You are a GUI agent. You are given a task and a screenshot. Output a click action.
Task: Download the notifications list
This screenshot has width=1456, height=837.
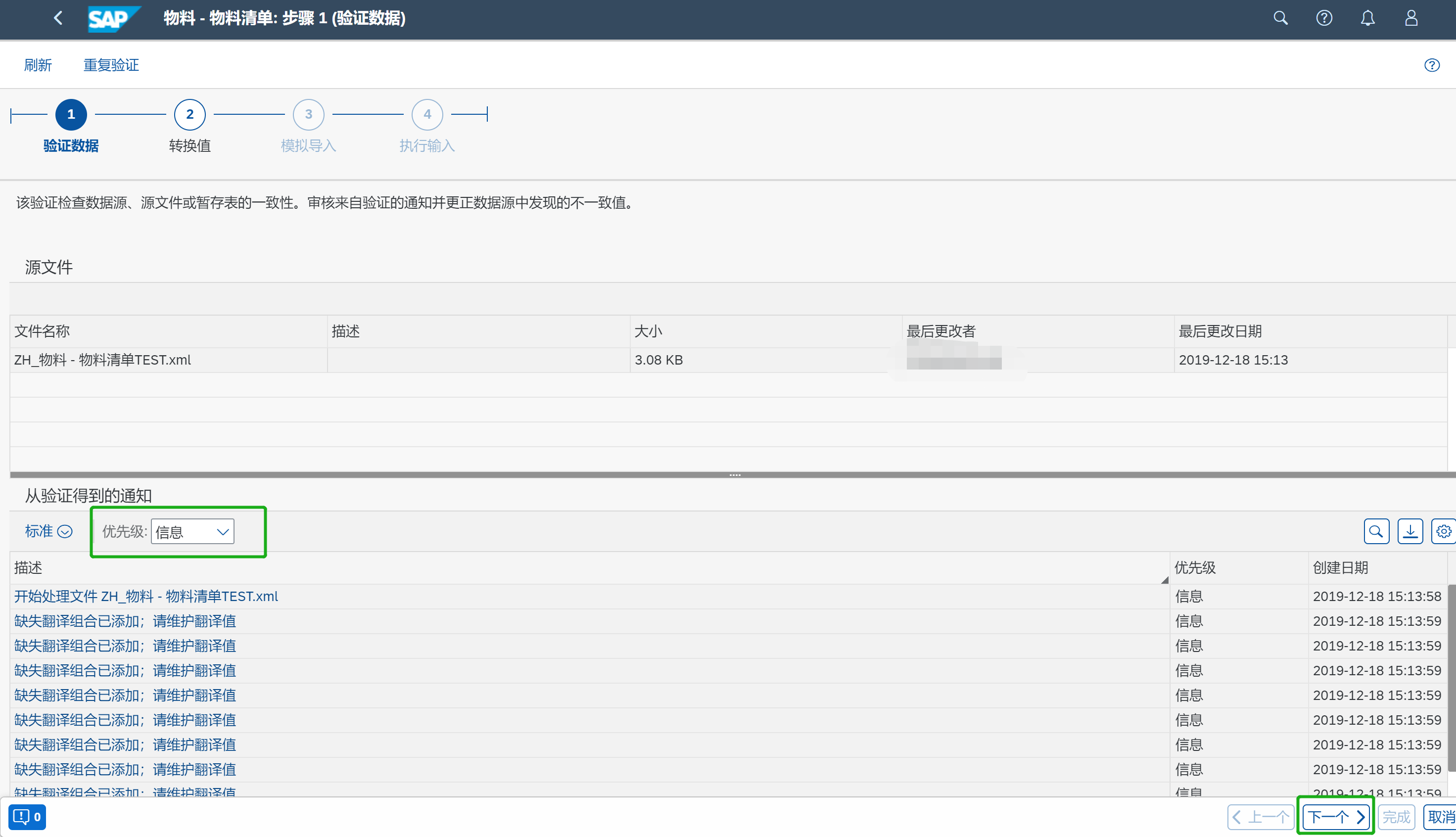1410,531
